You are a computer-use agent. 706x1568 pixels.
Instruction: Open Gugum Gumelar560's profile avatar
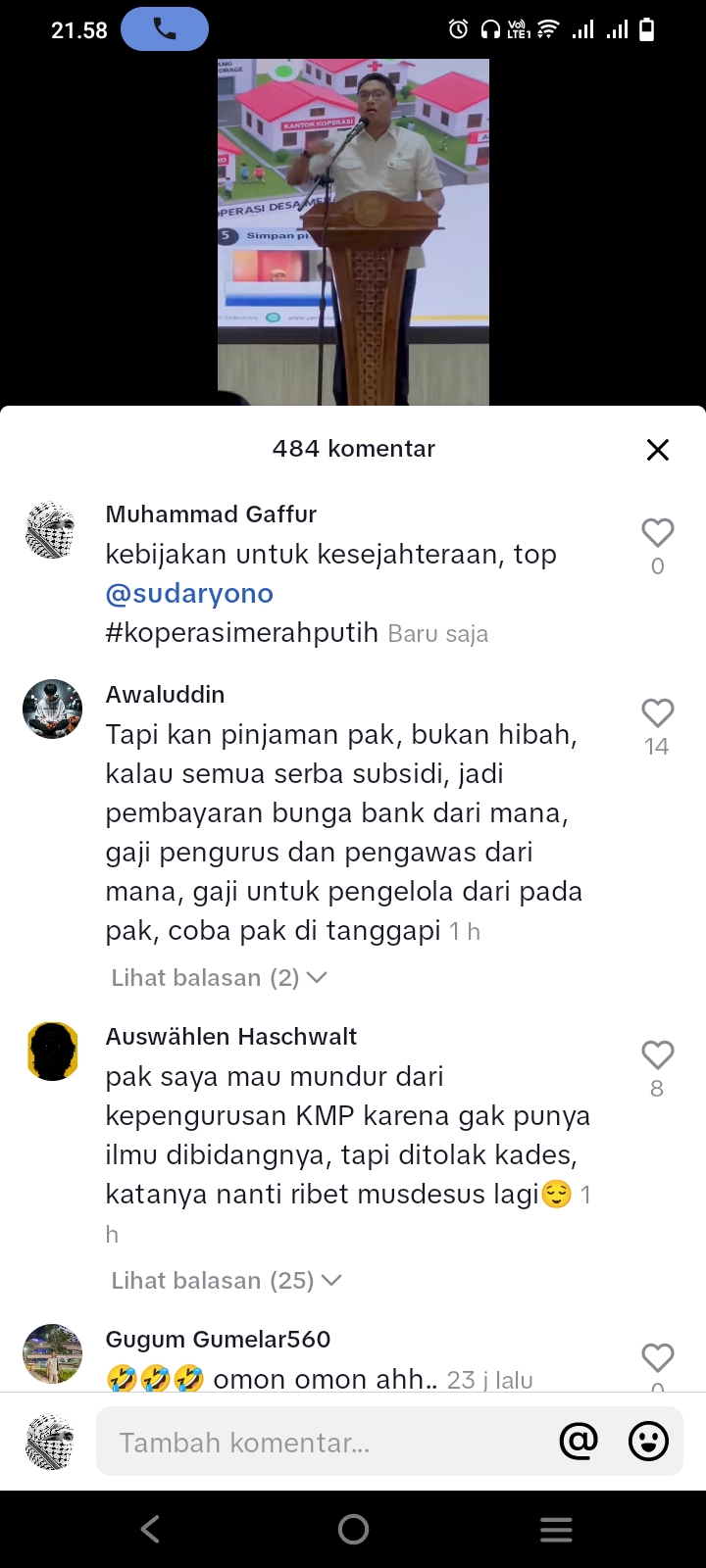(x=52, y=1353)
